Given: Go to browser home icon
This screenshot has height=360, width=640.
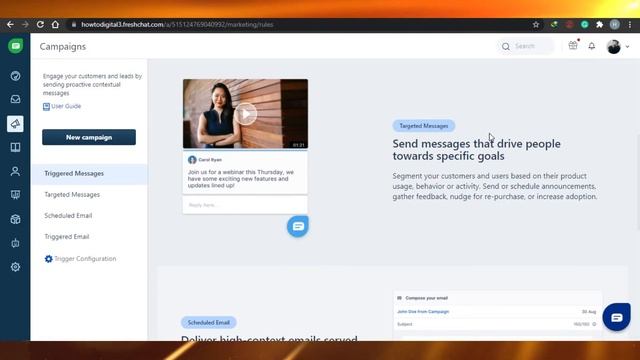Looking at the screenshot, I should [x=55, y=24].
